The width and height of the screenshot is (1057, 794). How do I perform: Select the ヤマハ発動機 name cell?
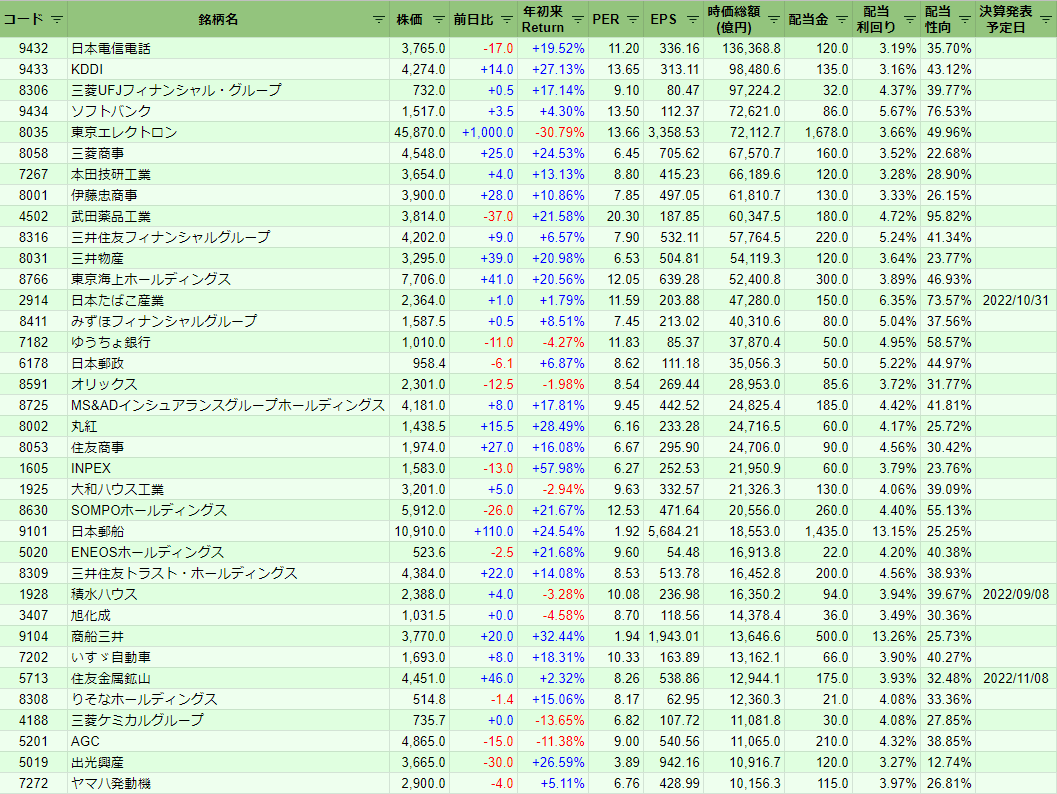(x=229, y=783)
